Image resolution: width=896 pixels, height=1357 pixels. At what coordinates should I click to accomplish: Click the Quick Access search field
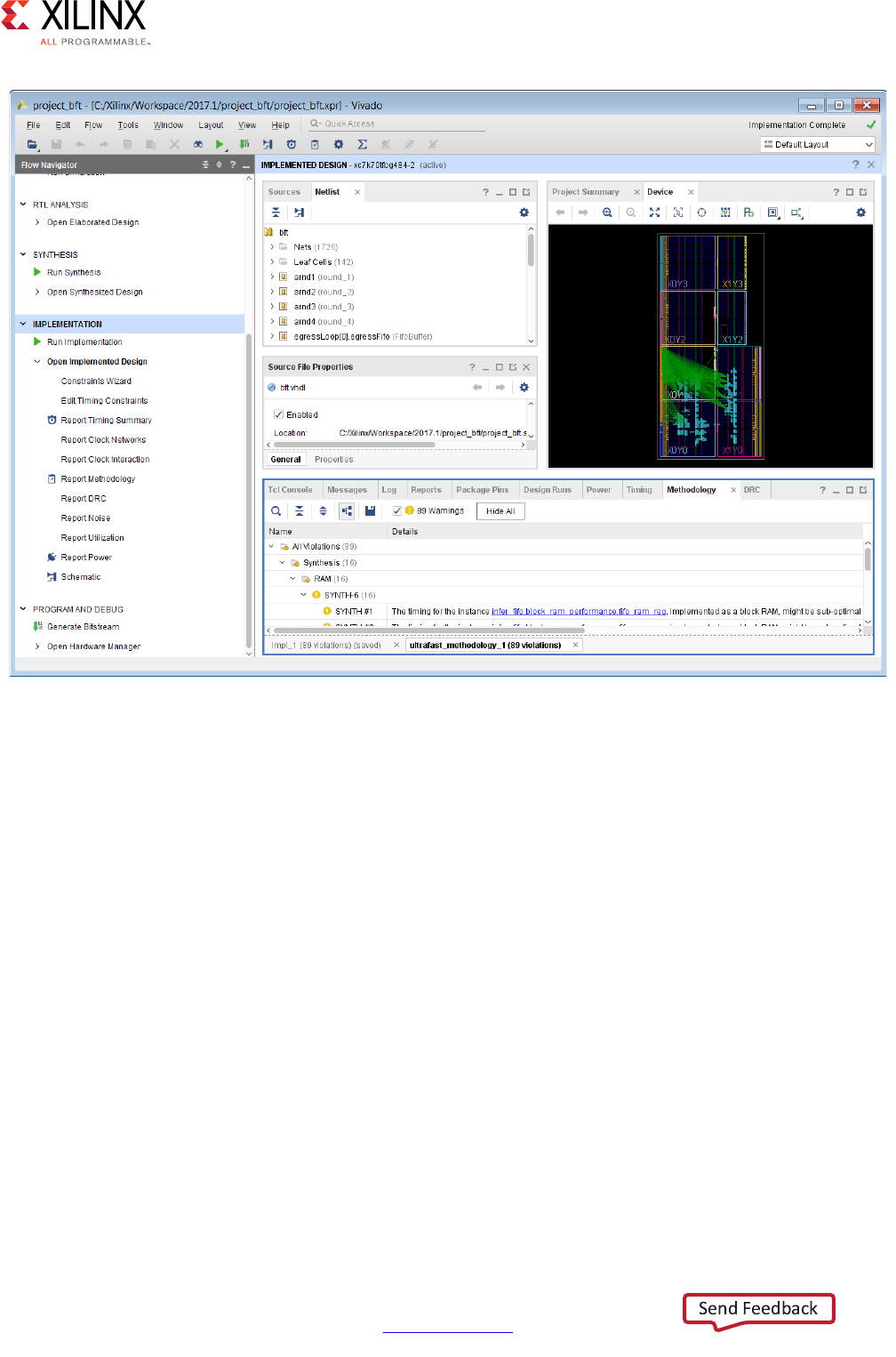point(404,124)
